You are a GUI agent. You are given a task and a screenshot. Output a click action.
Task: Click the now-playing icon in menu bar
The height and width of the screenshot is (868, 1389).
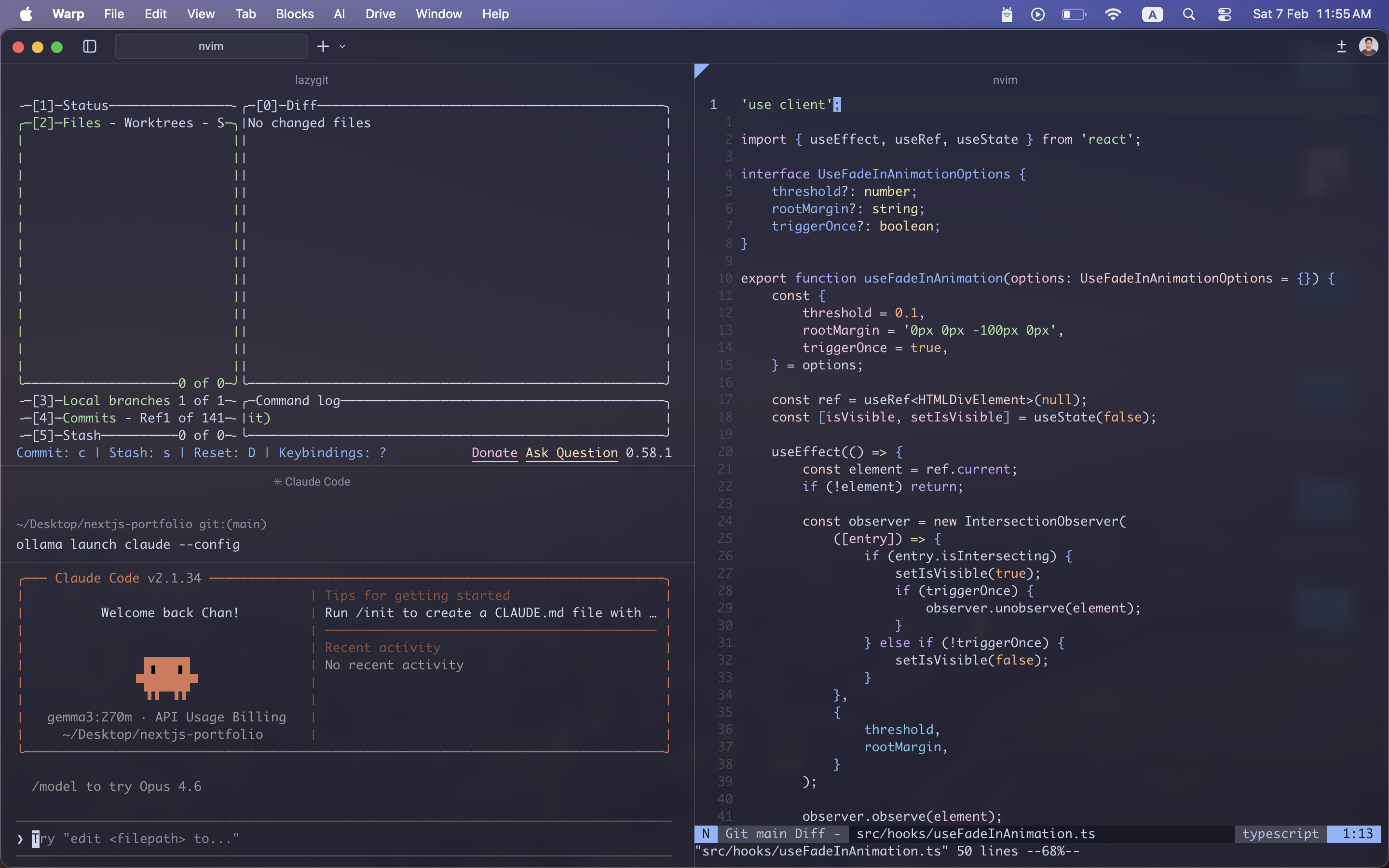point(1038,14)
